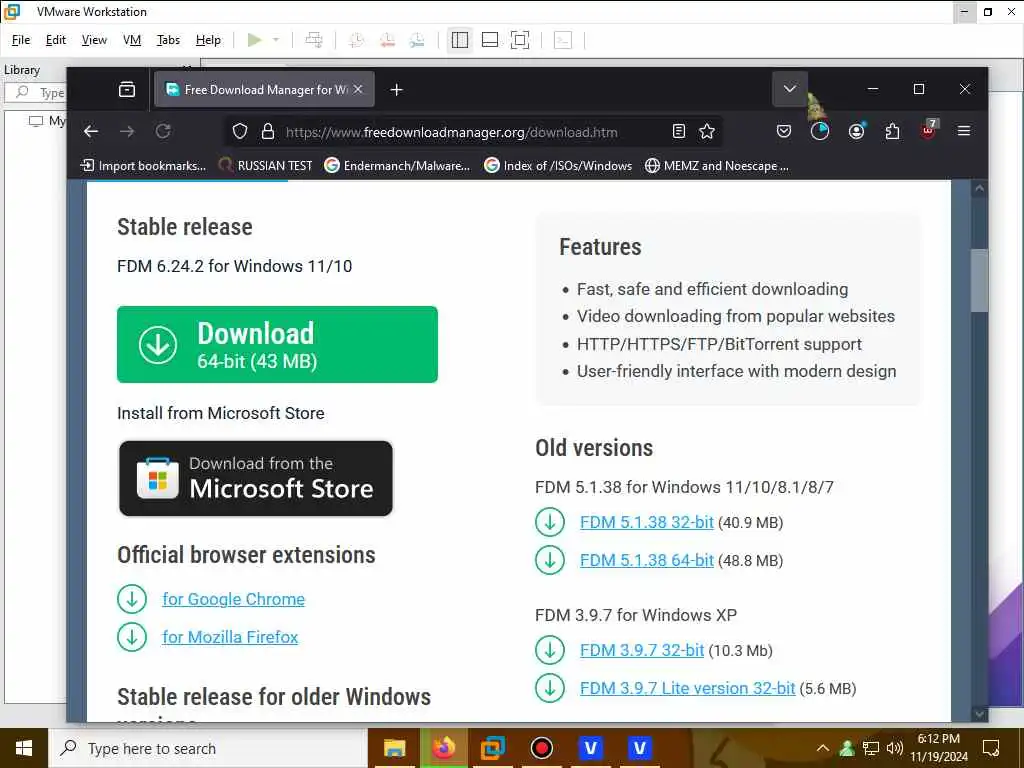Select the Free Download Manager tab
Image resolution: width=1024 pixels, height=768 pixels.
[264, 89]
